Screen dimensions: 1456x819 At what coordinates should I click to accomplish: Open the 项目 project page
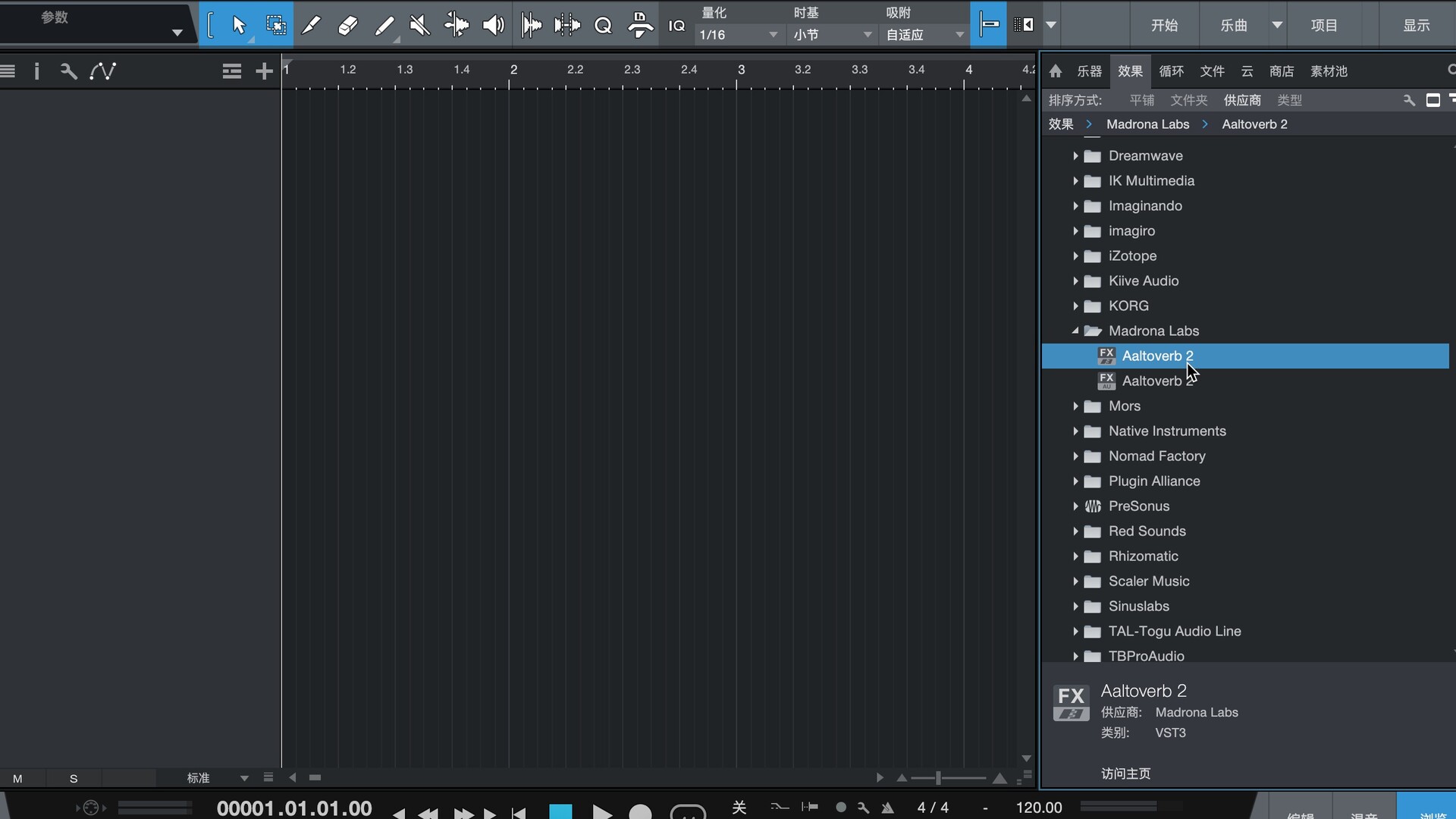1324,25
